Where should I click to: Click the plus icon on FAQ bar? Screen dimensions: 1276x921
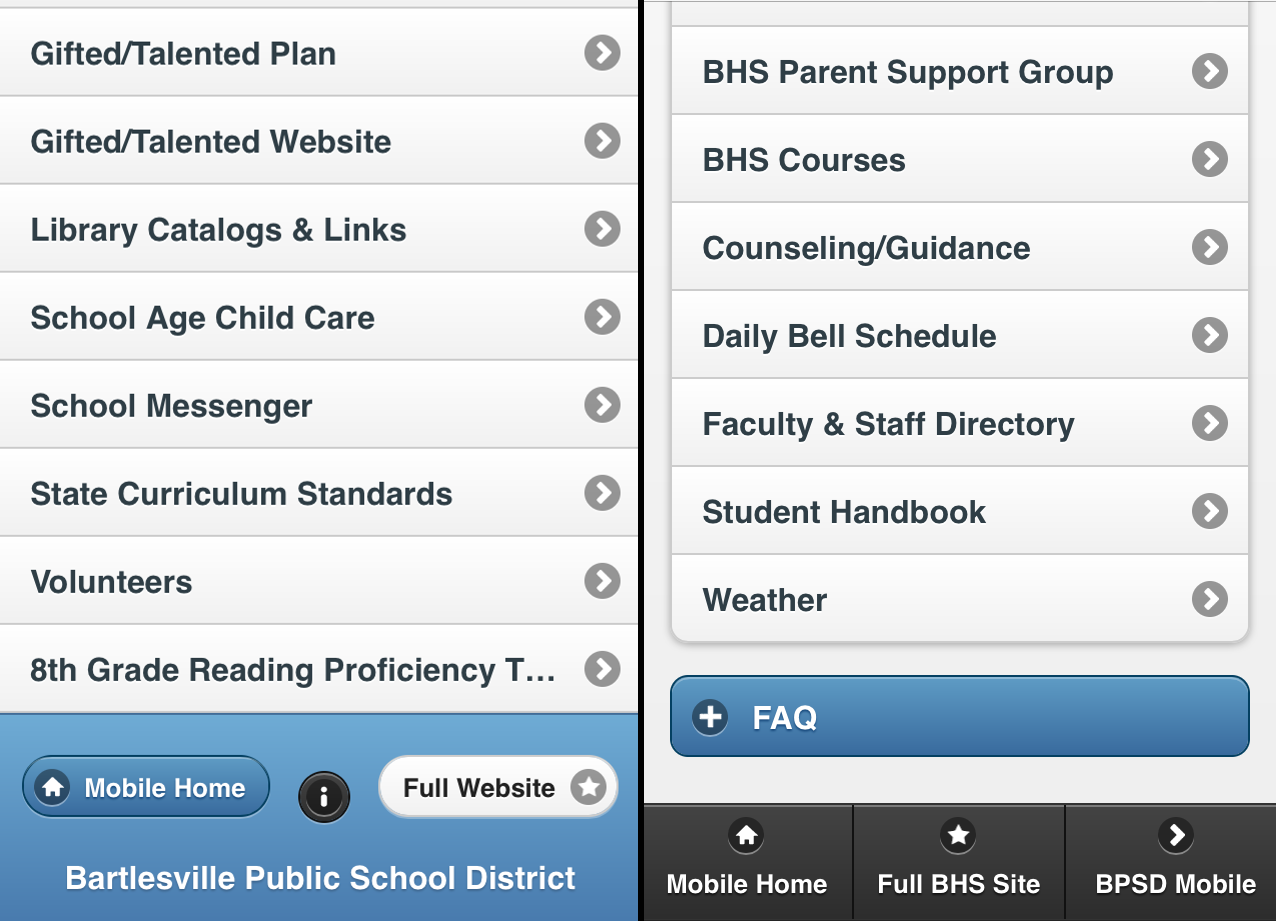(x=710, y=717)
